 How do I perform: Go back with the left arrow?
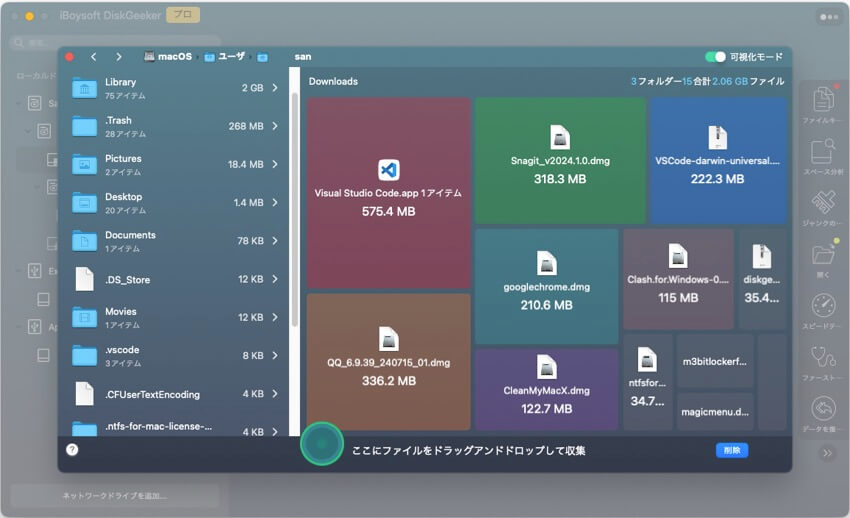tap(94, 57)
